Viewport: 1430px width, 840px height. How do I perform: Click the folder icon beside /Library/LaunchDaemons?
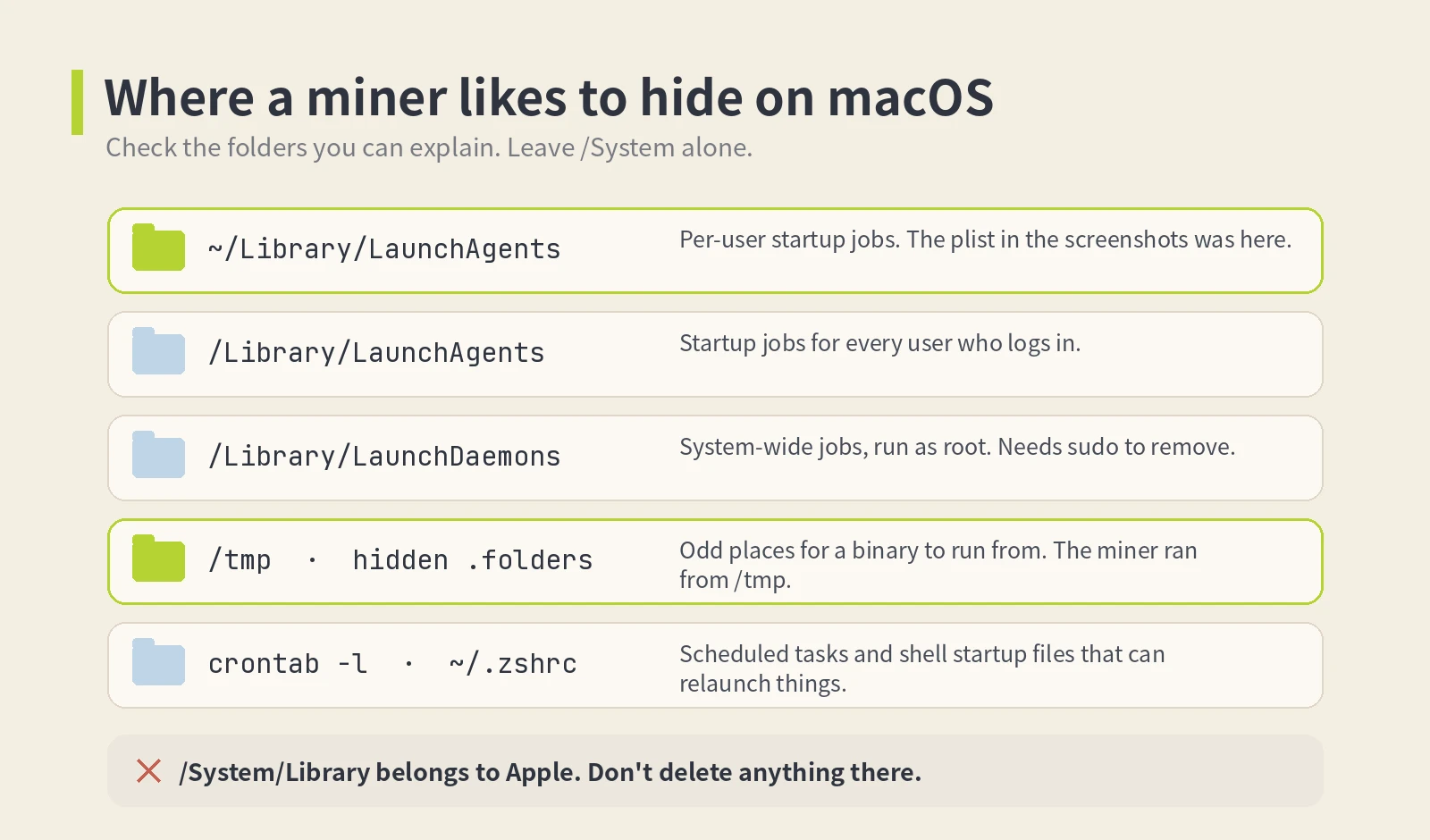coord(158,455)
